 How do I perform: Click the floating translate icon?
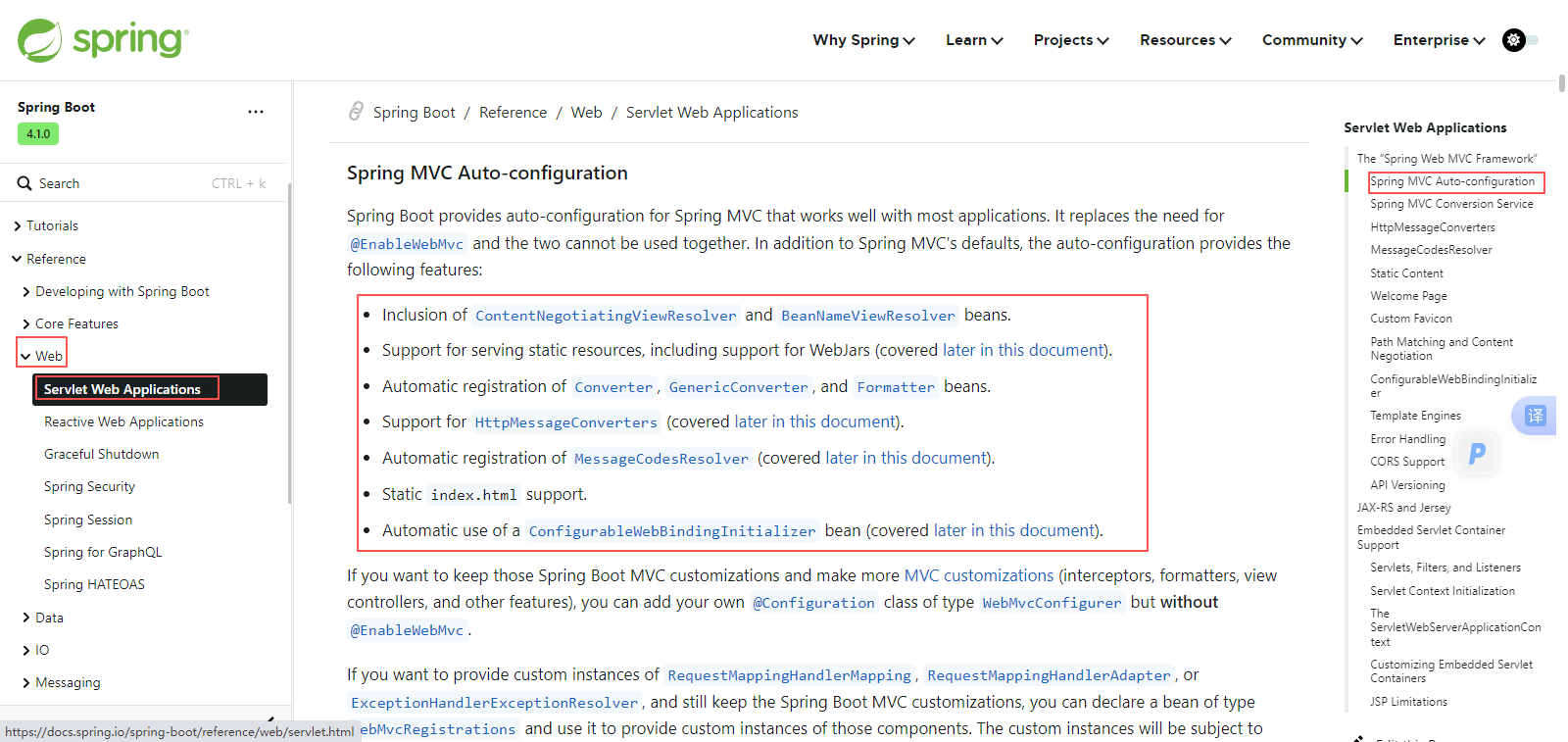(1535, 416)
